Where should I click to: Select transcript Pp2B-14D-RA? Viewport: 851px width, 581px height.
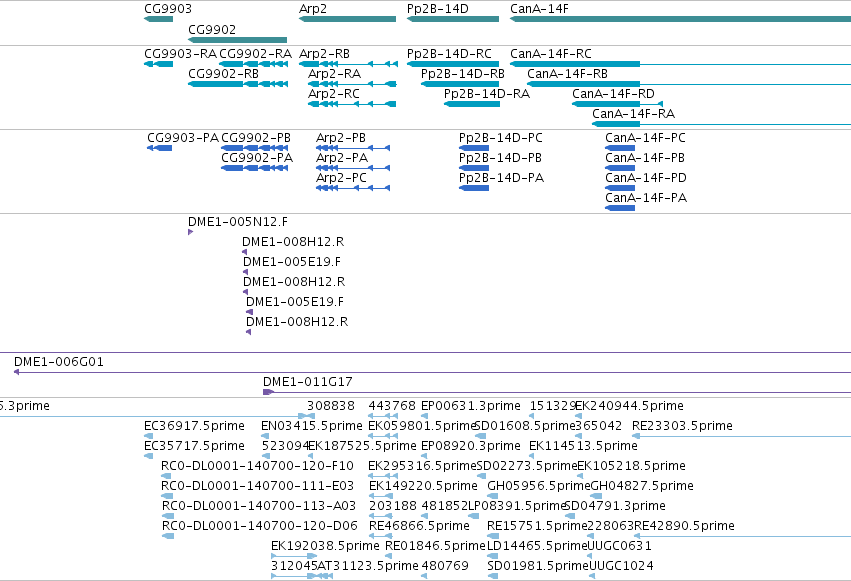click(472, 104)
